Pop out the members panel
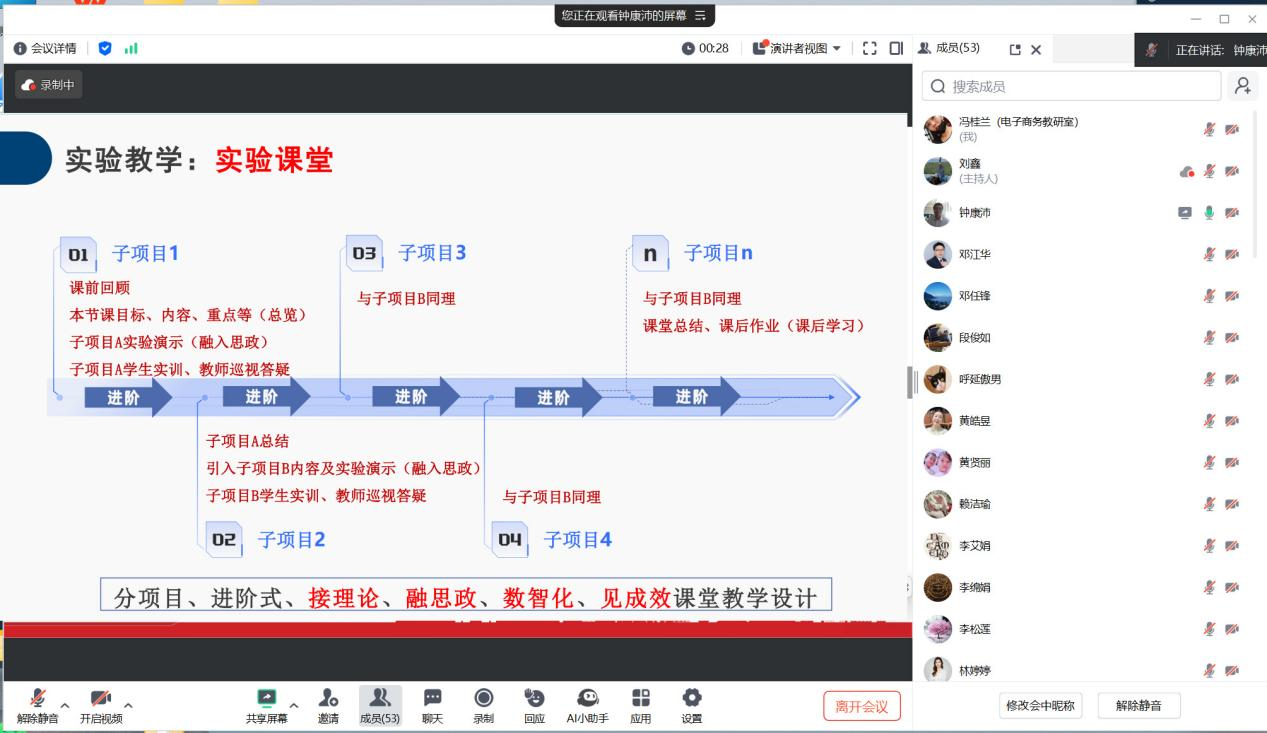The height and width of the screenshot is (733, 1267). point(1015,49)
